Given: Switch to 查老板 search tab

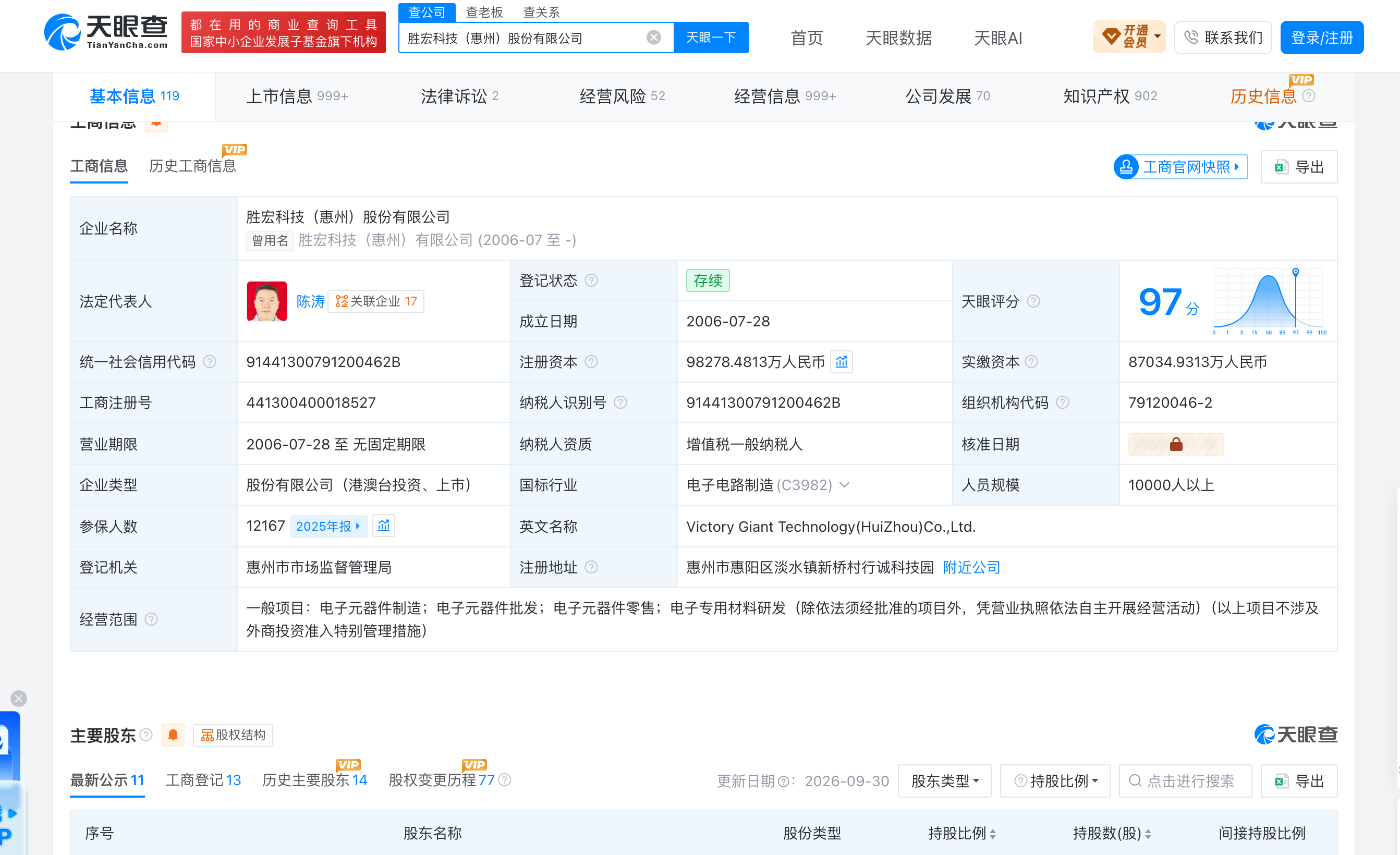Looking at the screenshot, I should [484, 12].
